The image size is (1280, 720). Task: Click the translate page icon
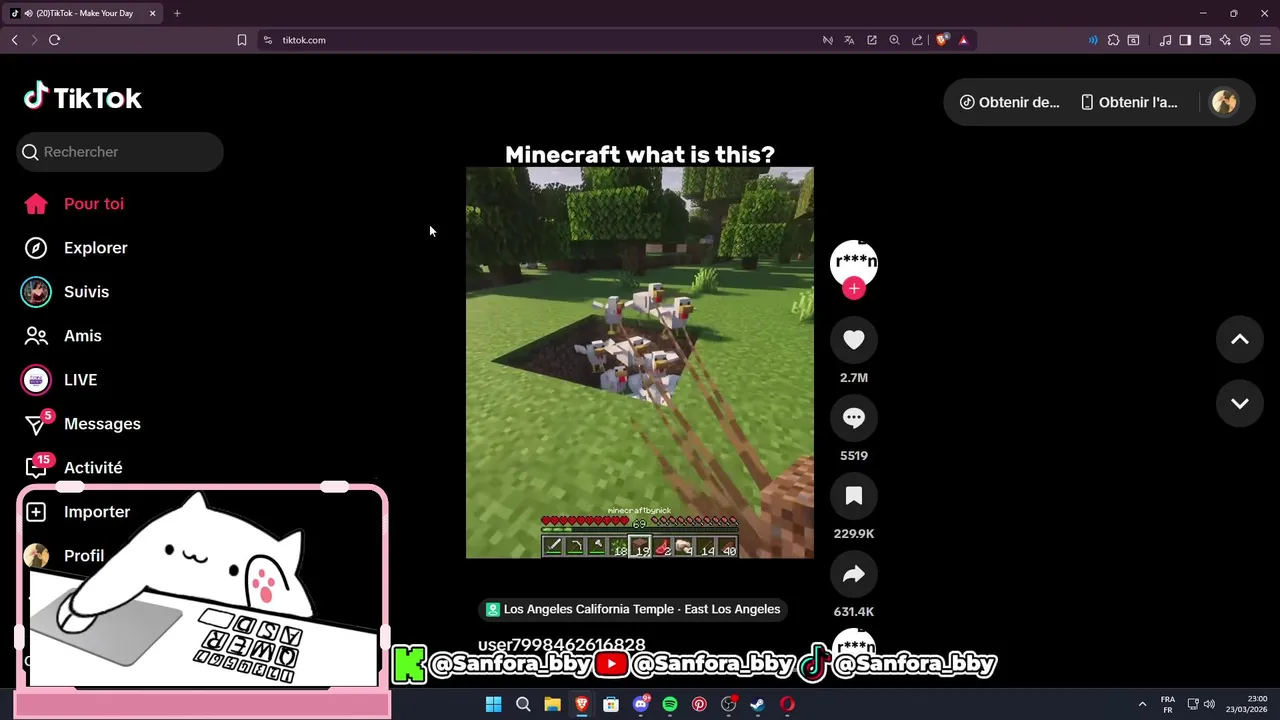(849, 40)
